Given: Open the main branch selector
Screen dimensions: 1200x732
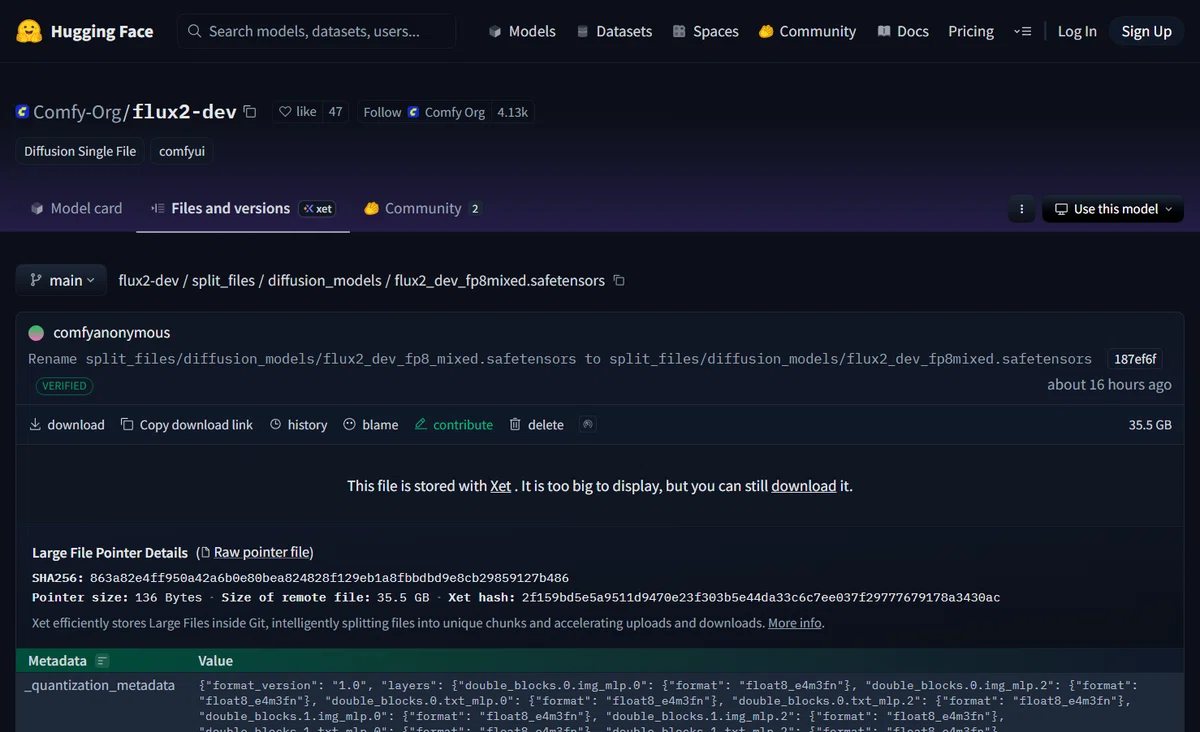Looking at the screenshot, I should click(61, 280).
